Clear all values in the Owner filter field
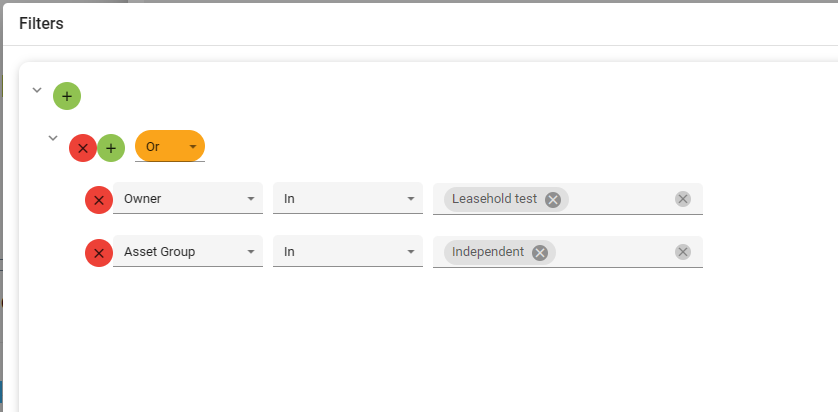 [683, 199]
